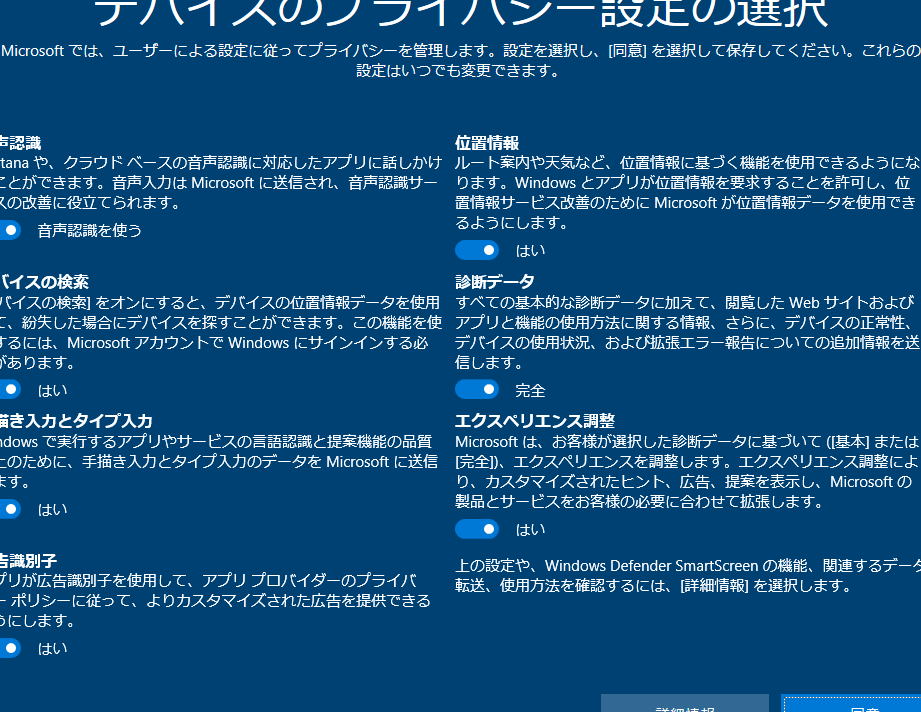This screenshot has height=712, width=921.
Task: Click the Windows Defender SmartScreen note text
Action: coord(688,576)
